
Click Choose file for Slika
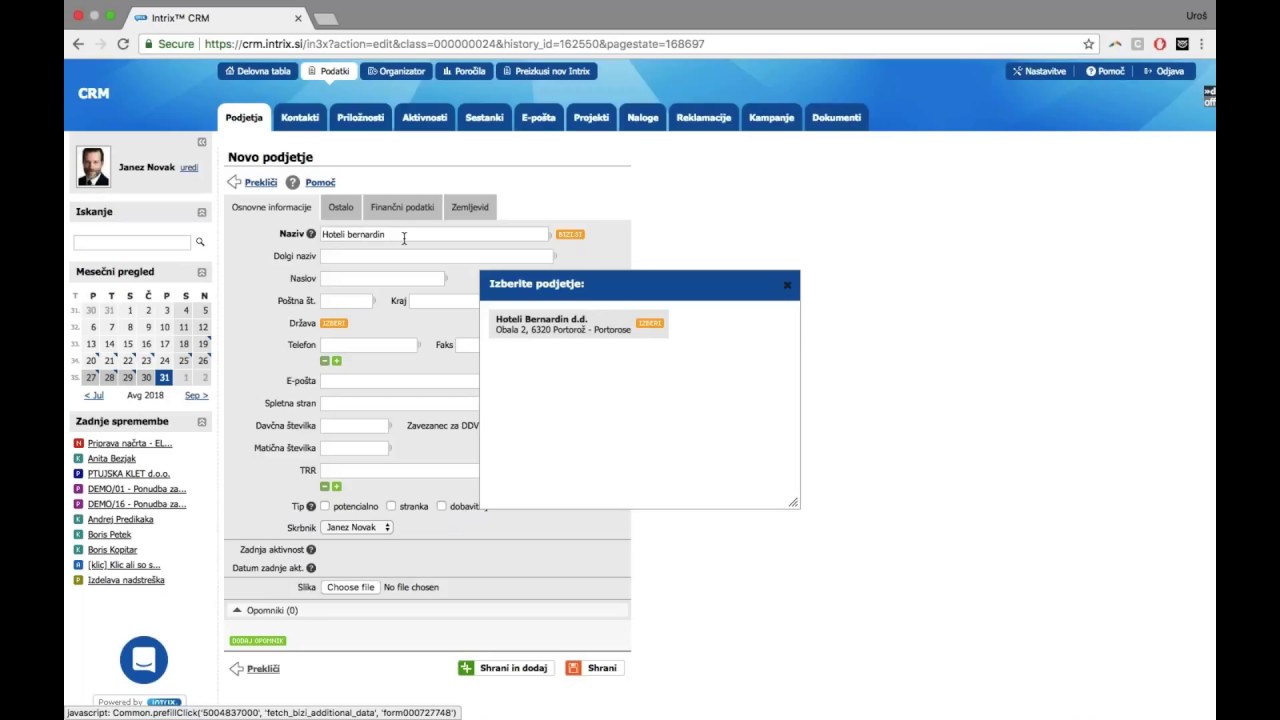click(350, 587)
